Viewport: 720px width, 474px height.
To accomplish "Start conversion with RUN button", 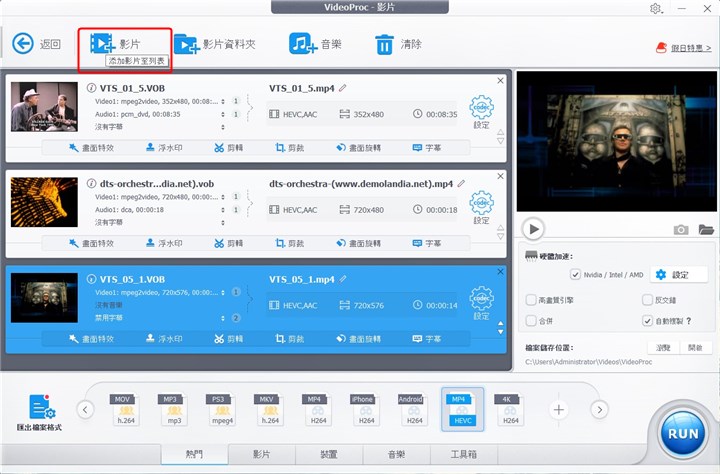I will [683, 433].
